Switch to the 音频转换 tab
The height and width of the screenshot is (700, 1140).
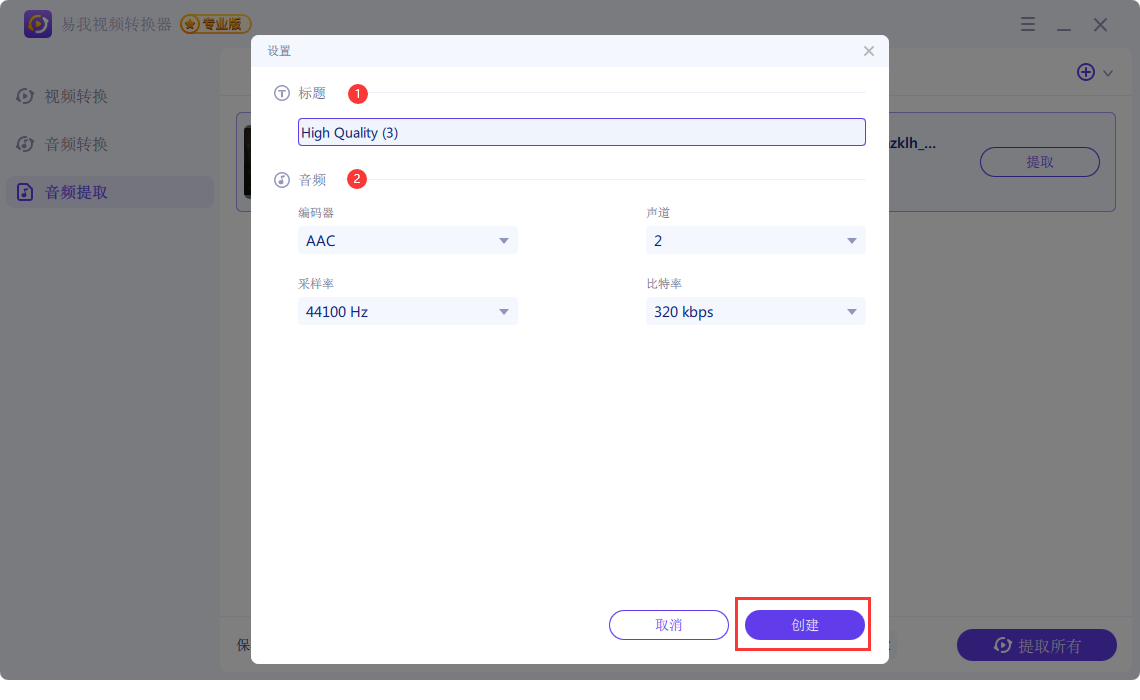point(76,144)
